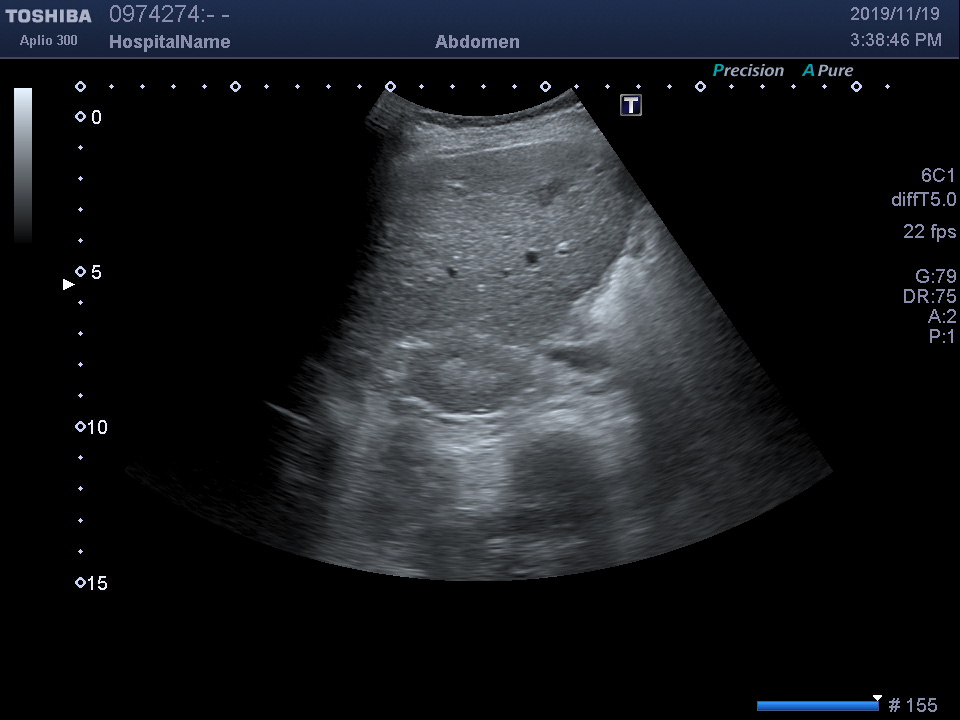
Task: Click the G:79 gain value
Action: pos(935,277)
